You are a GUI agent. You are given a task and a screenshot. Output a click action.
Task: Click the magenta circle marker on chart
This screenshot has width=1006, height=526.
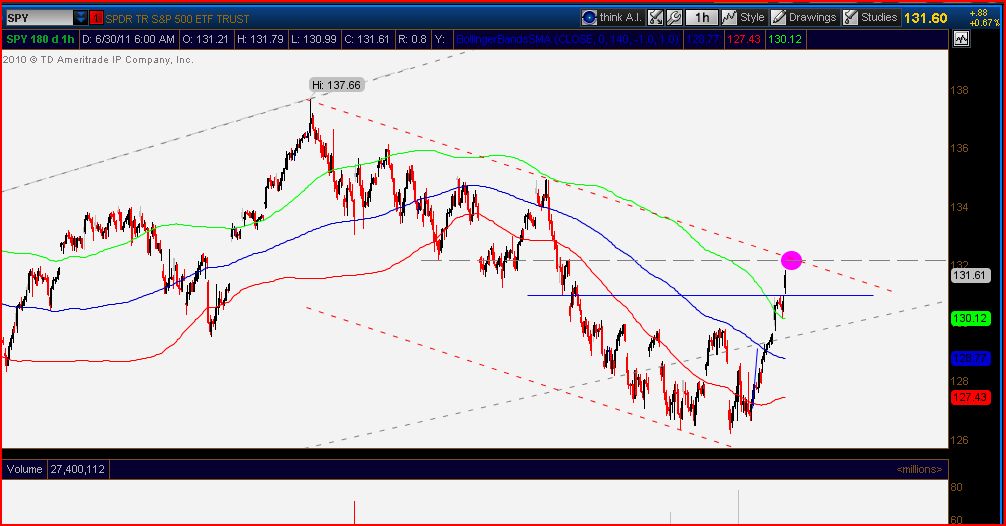[791, 260]
